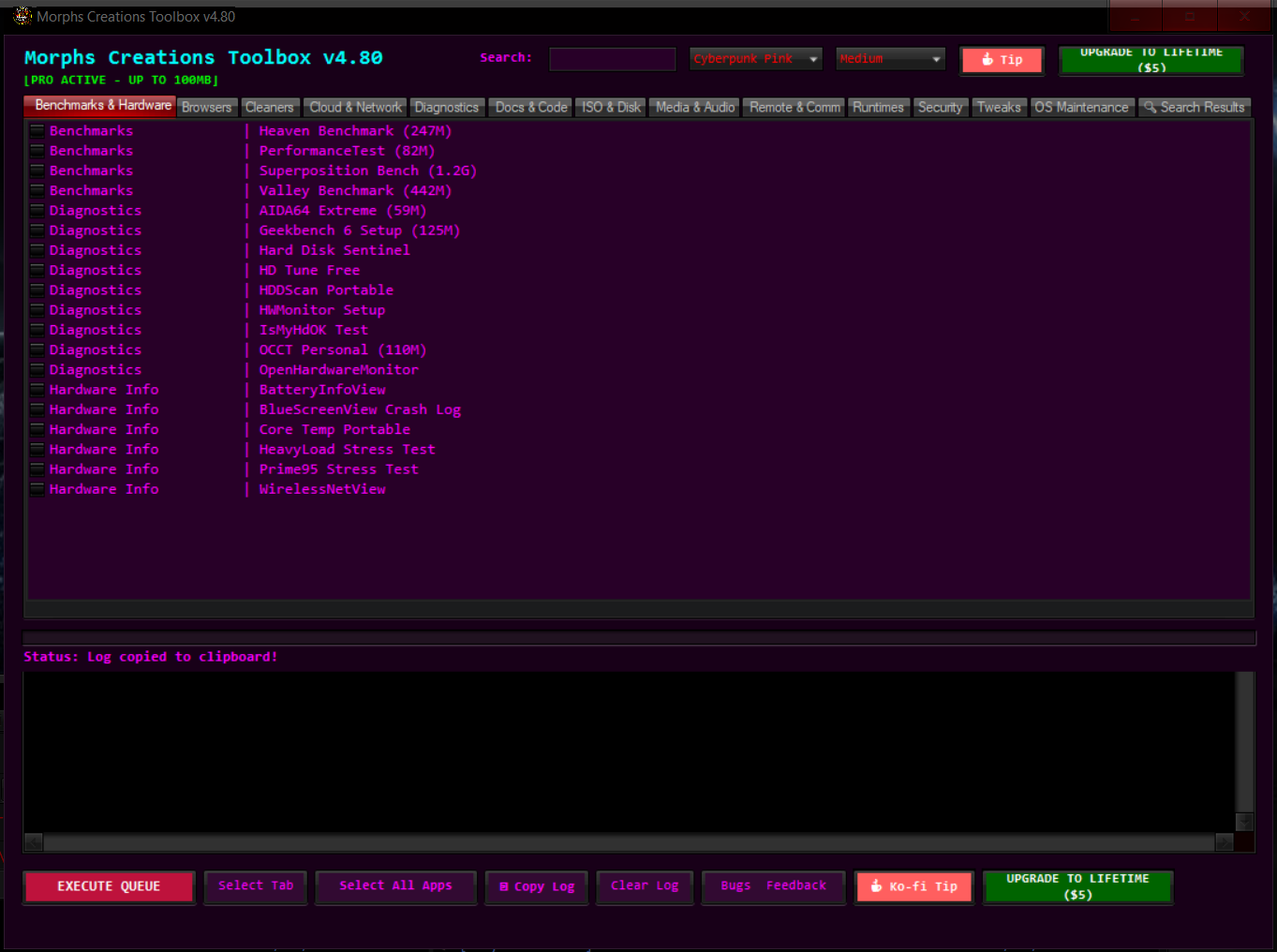Click the Ko-fi Tip button
This screenshot has width=1277, height=952.
tap(914, 886)
